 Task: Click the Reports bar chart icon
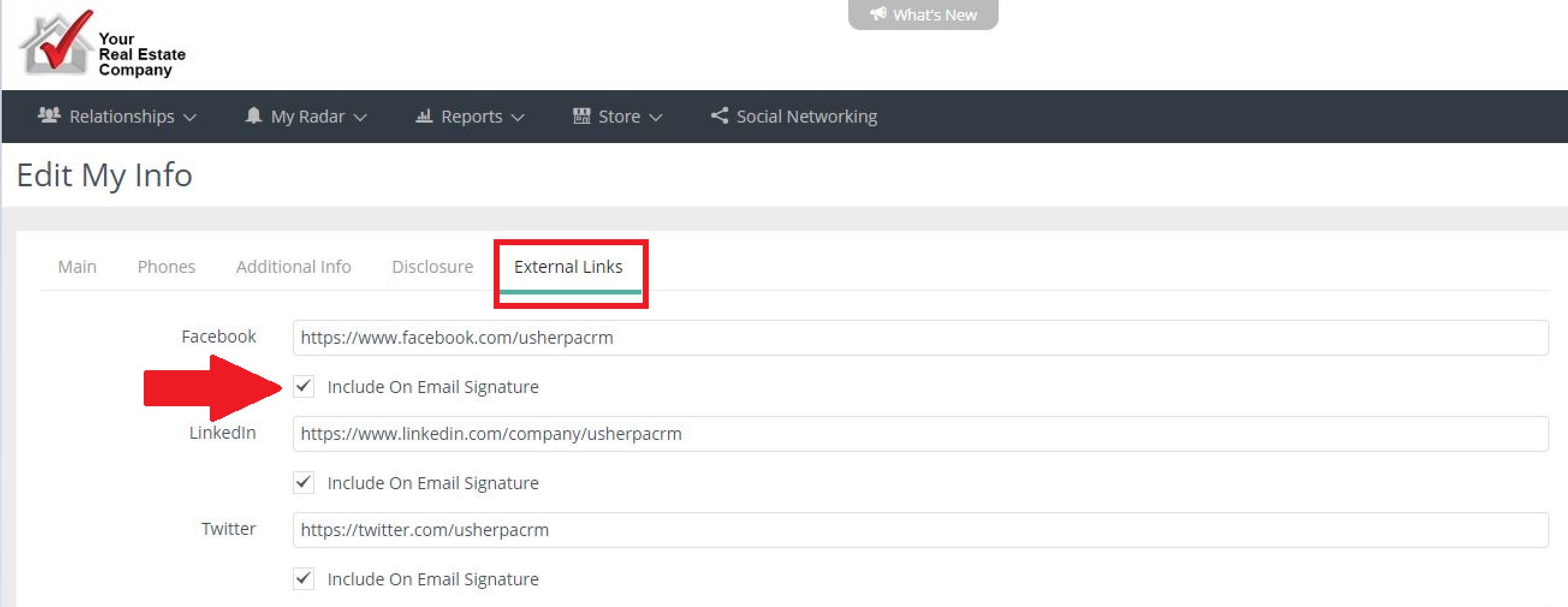424,115
